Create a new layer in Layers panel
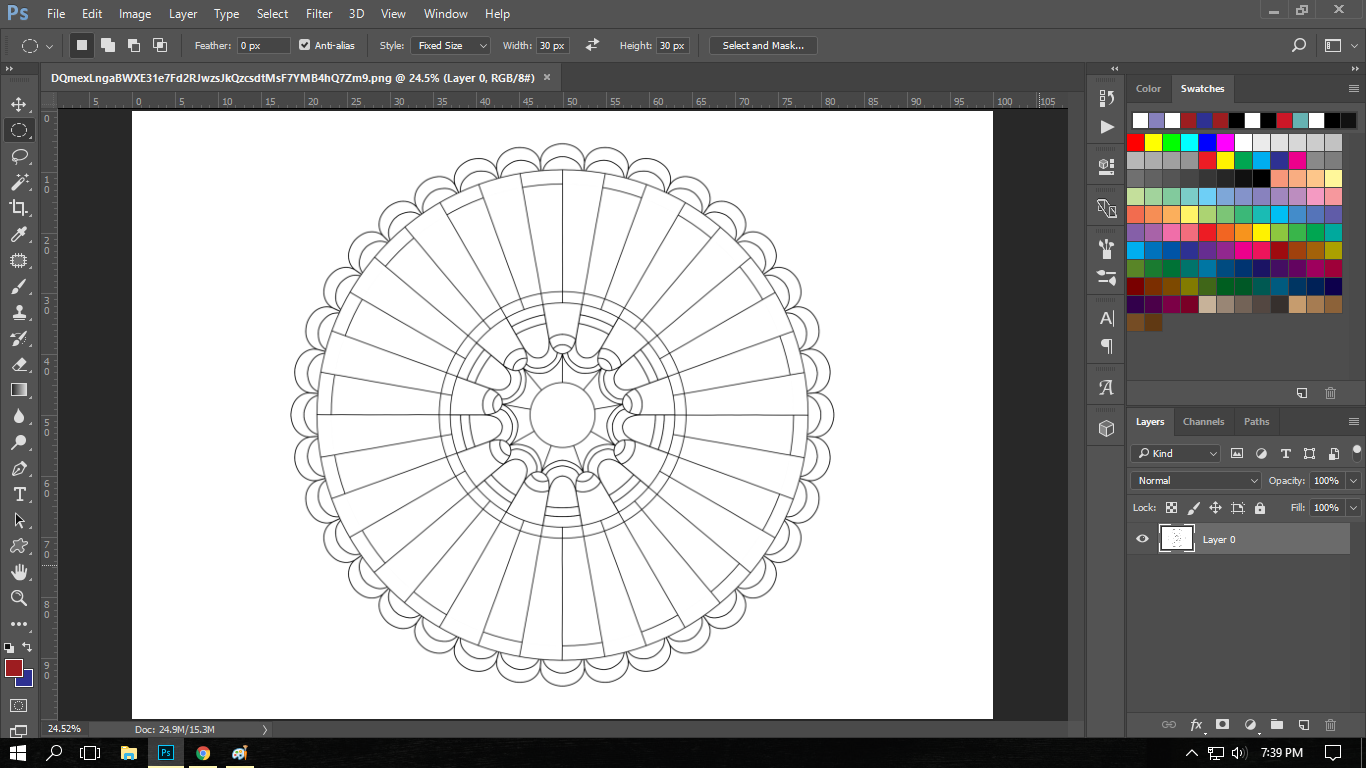Screen dimensions: 1366x768 click(1304, 725)
